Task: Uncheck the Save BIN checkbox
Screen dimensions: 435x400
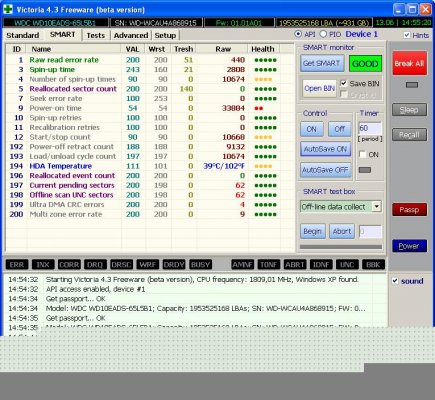Action: (x=344, y=83)
